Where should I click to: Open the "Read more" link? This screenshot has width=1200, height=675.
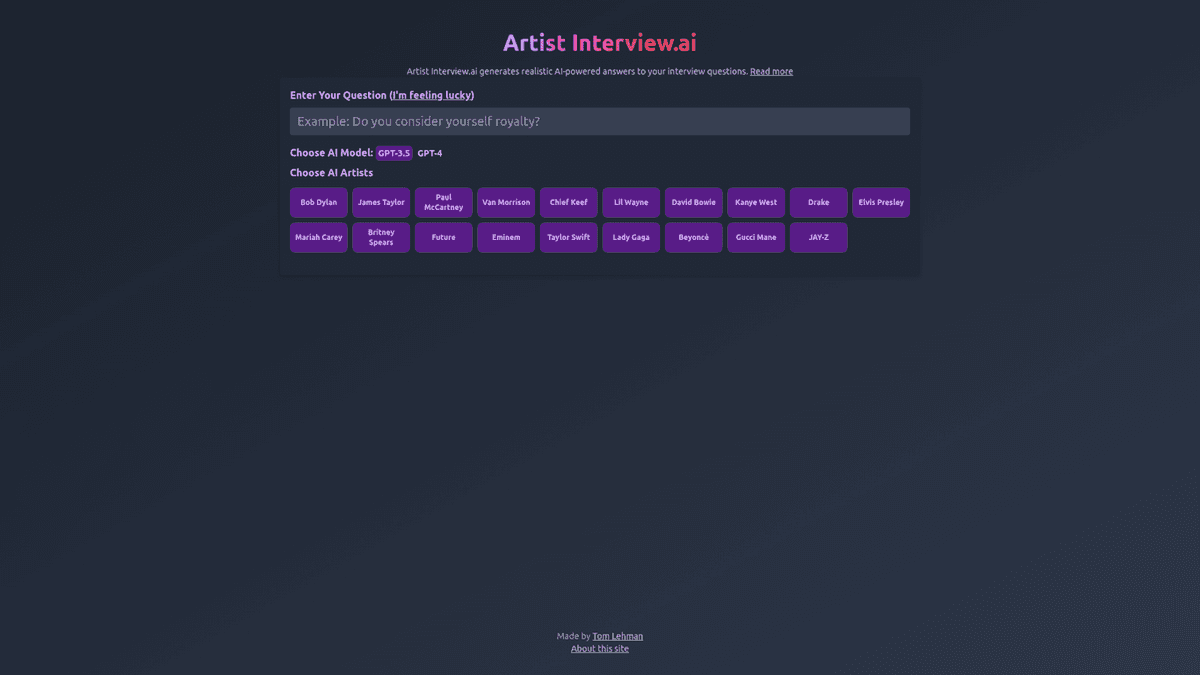tap(771, 71)
